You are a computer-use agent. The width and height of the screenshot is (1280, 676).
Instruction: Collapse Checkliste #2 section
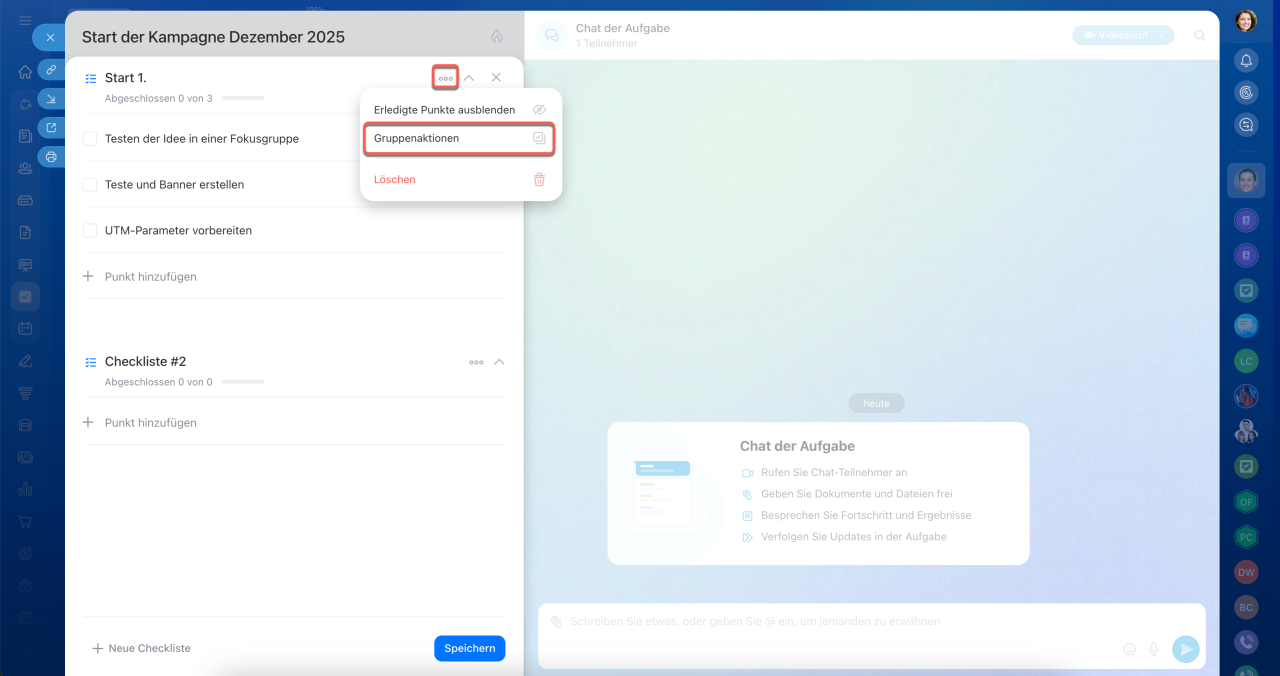pyautogui.click(x=500, y=362)
